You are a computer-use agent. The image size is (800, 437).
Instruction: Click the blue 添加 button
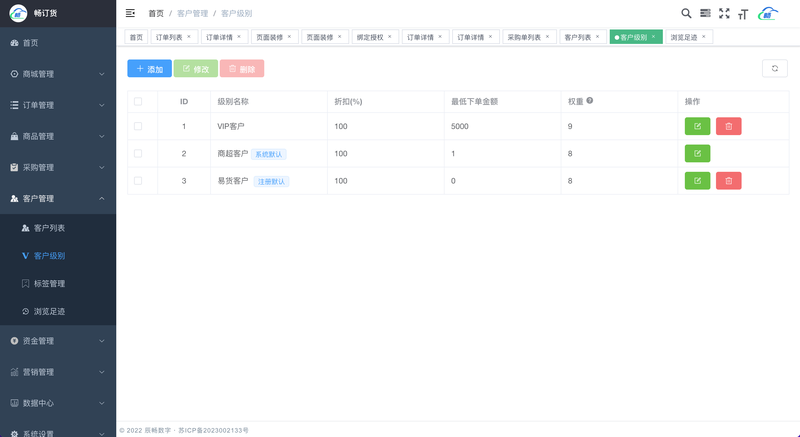(149, 68)
